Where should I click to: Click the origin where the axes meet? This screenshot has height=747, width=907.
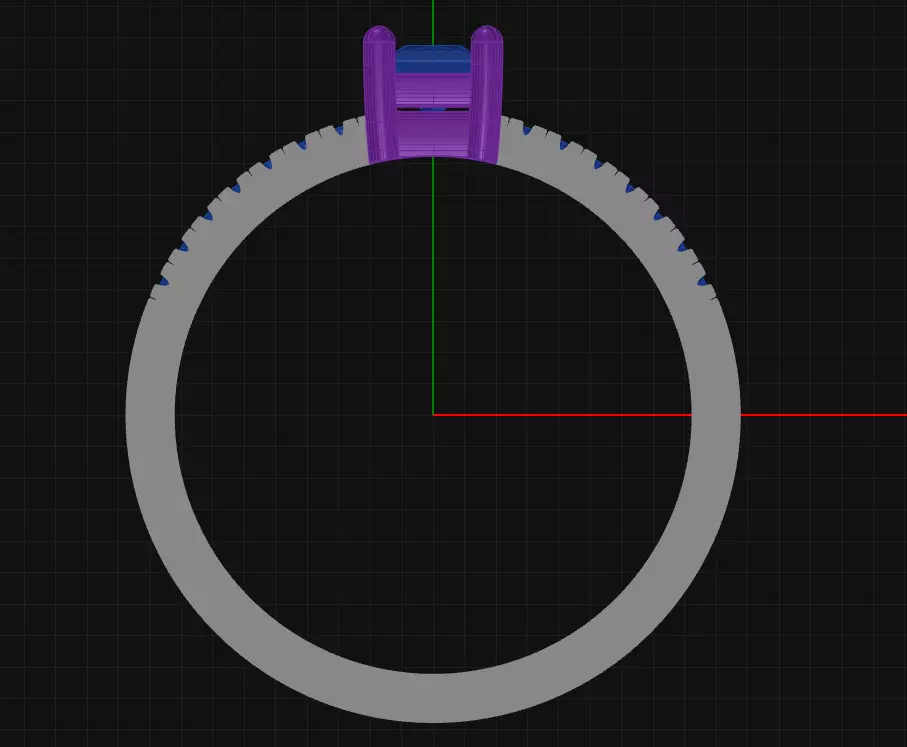433,415
